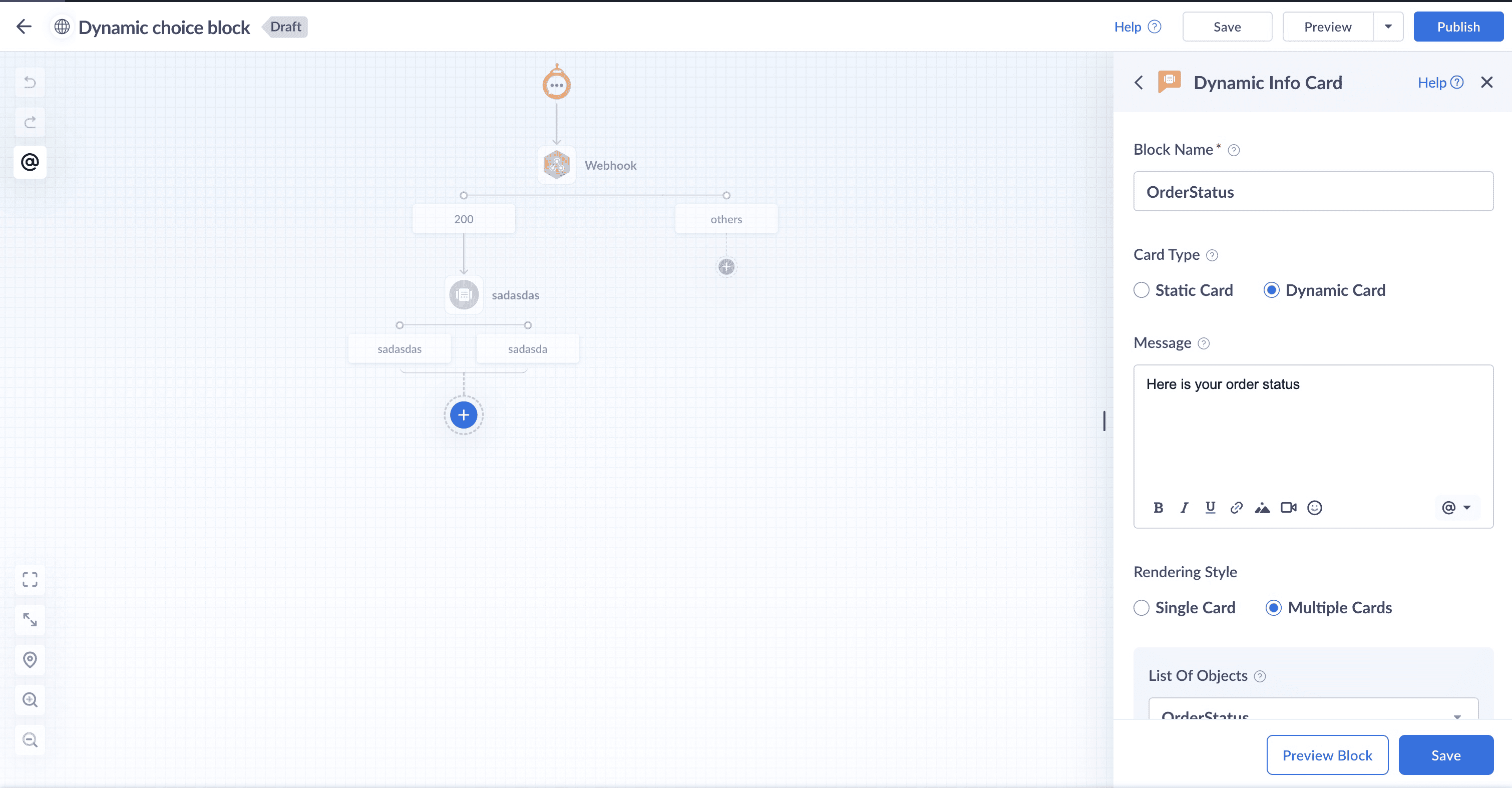Choose the Dynamic Card radio button
The height and width of the screenshot is (788, 1512).
click(x=1271, y=290)
